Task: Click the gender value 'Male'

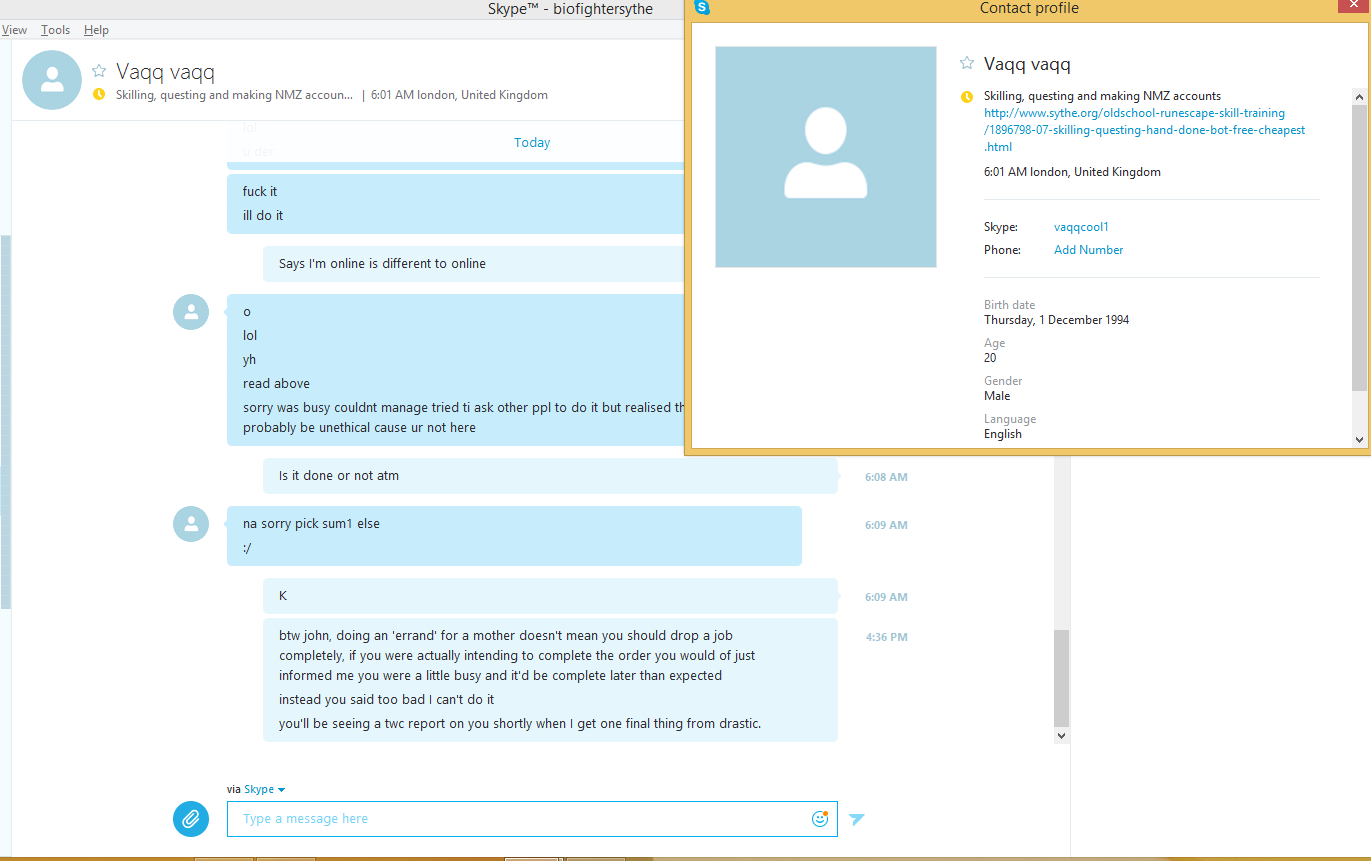Action: point(997,396)
